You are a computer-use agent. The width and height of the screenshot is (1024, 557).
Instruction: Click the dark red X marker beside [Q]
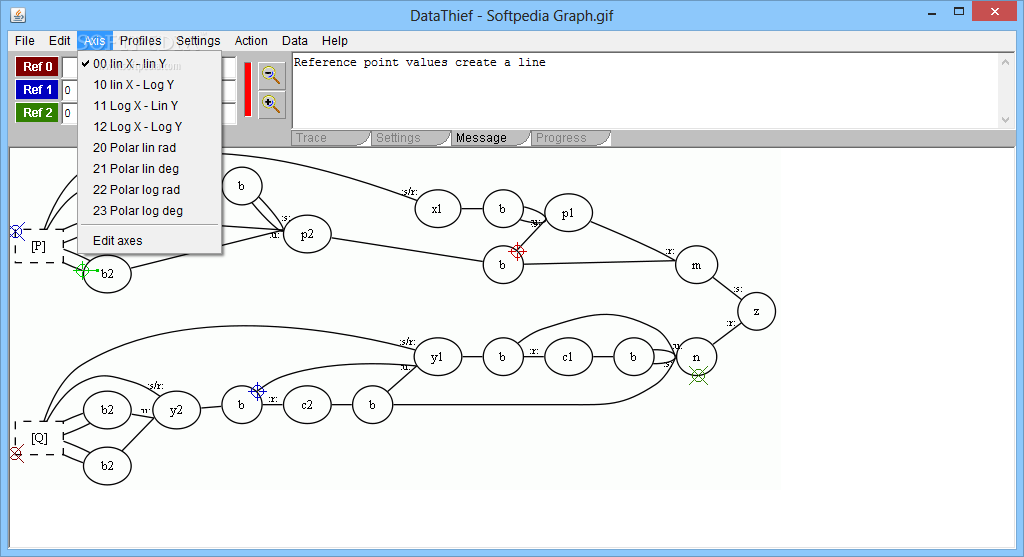[x=16, y=454]
